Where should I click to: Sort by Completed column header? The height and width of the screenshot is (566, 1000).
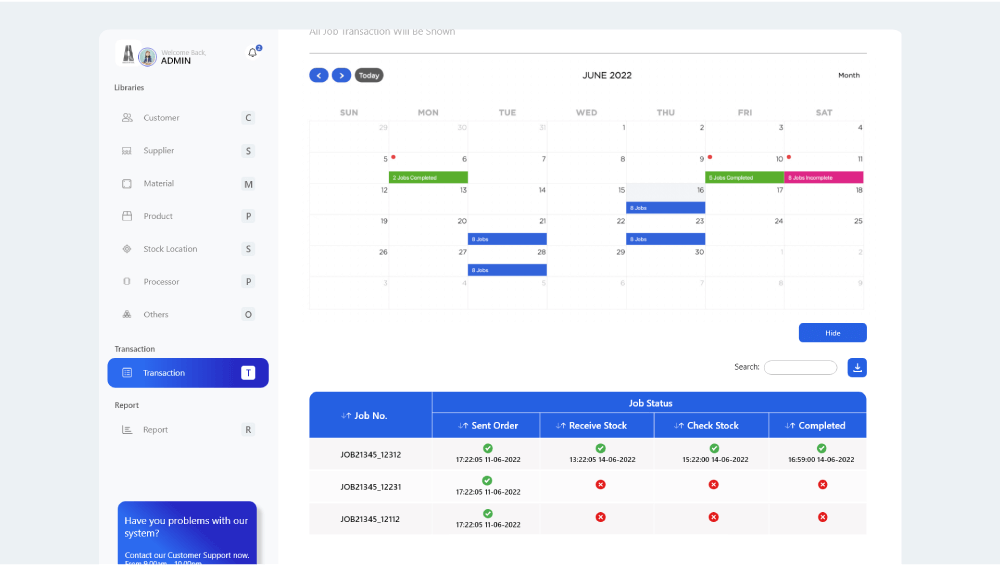pos(815,426)
